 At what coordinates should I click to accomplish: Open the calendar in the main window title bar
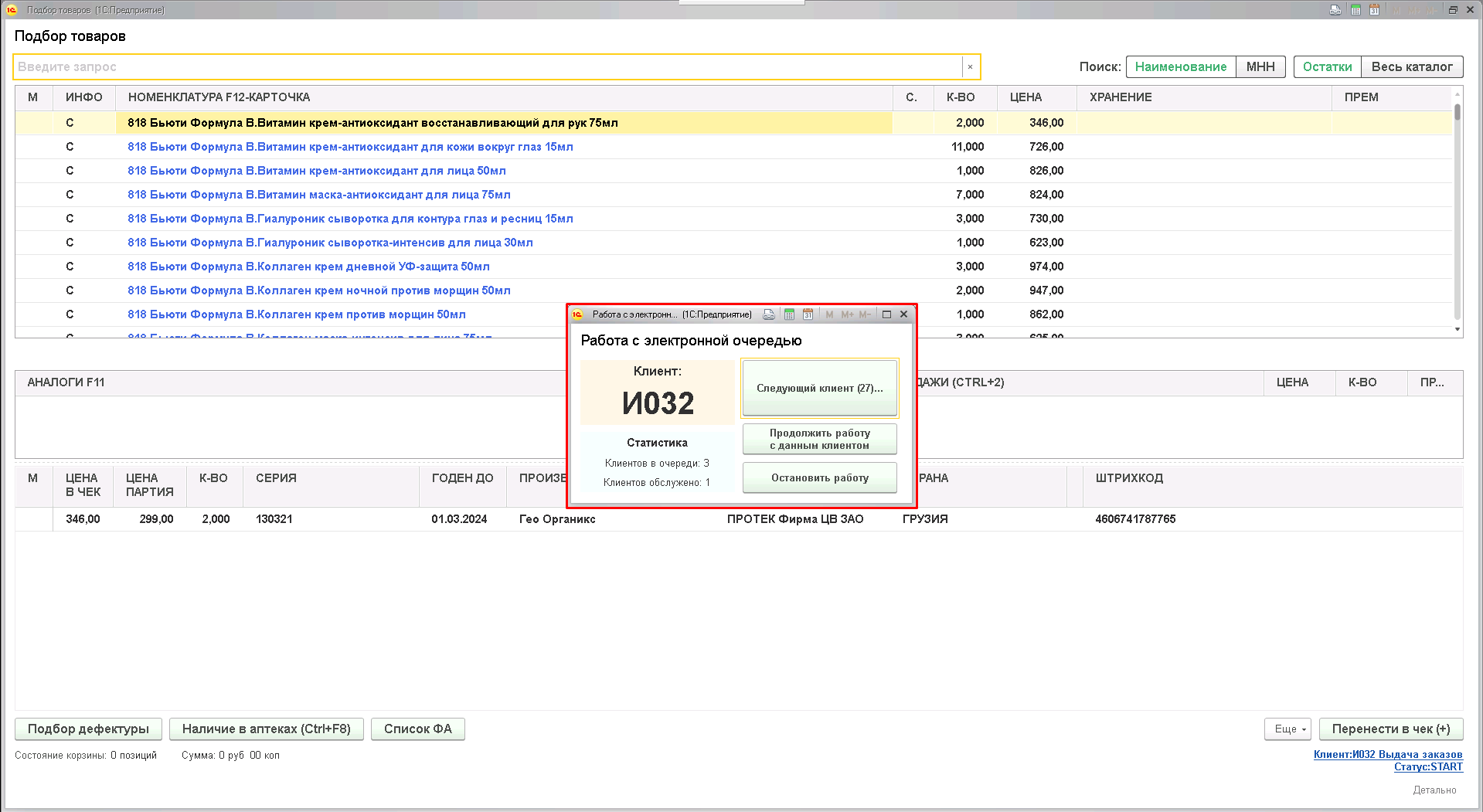1374,10
